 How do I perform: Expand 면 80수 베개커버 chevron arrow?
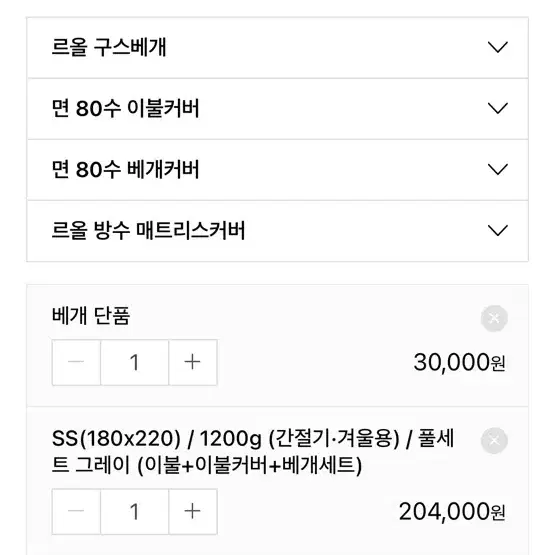pos(498,169)
